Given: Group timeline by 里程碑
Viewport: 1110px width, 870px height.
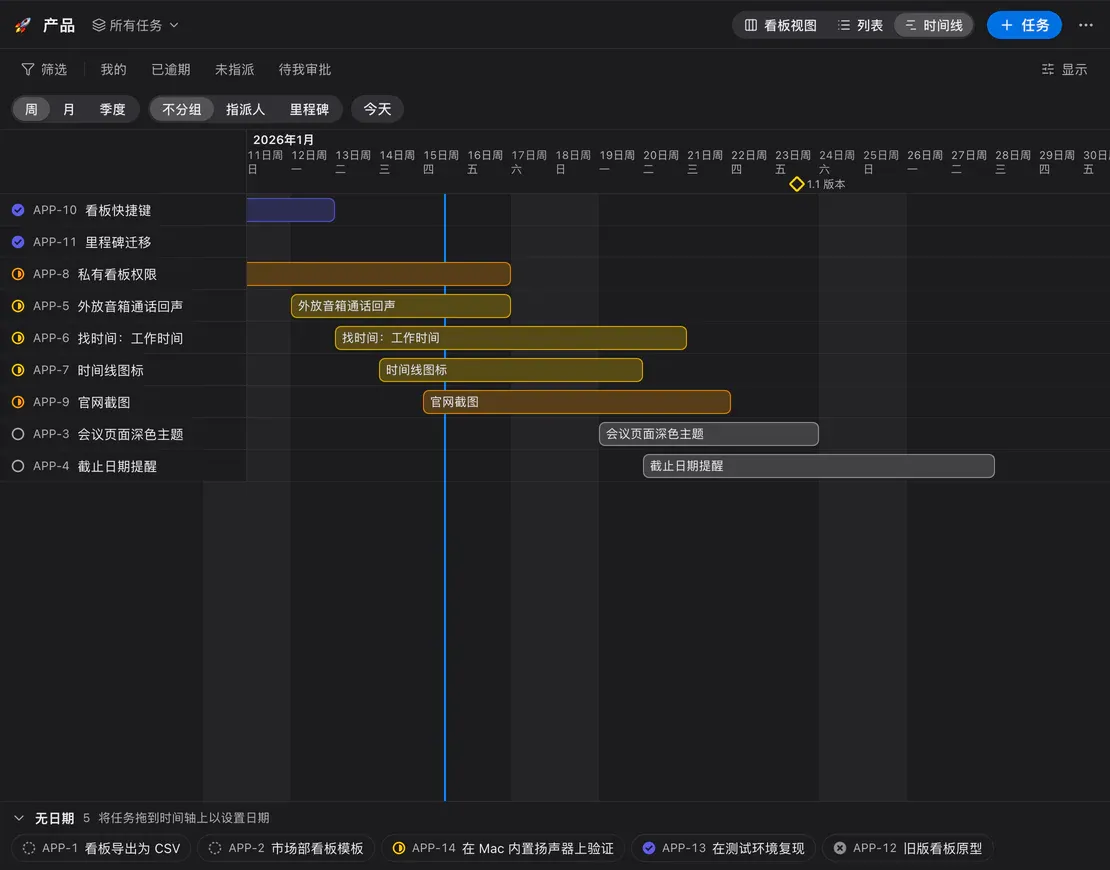Looking at the screenshot, I should point(309,109).
